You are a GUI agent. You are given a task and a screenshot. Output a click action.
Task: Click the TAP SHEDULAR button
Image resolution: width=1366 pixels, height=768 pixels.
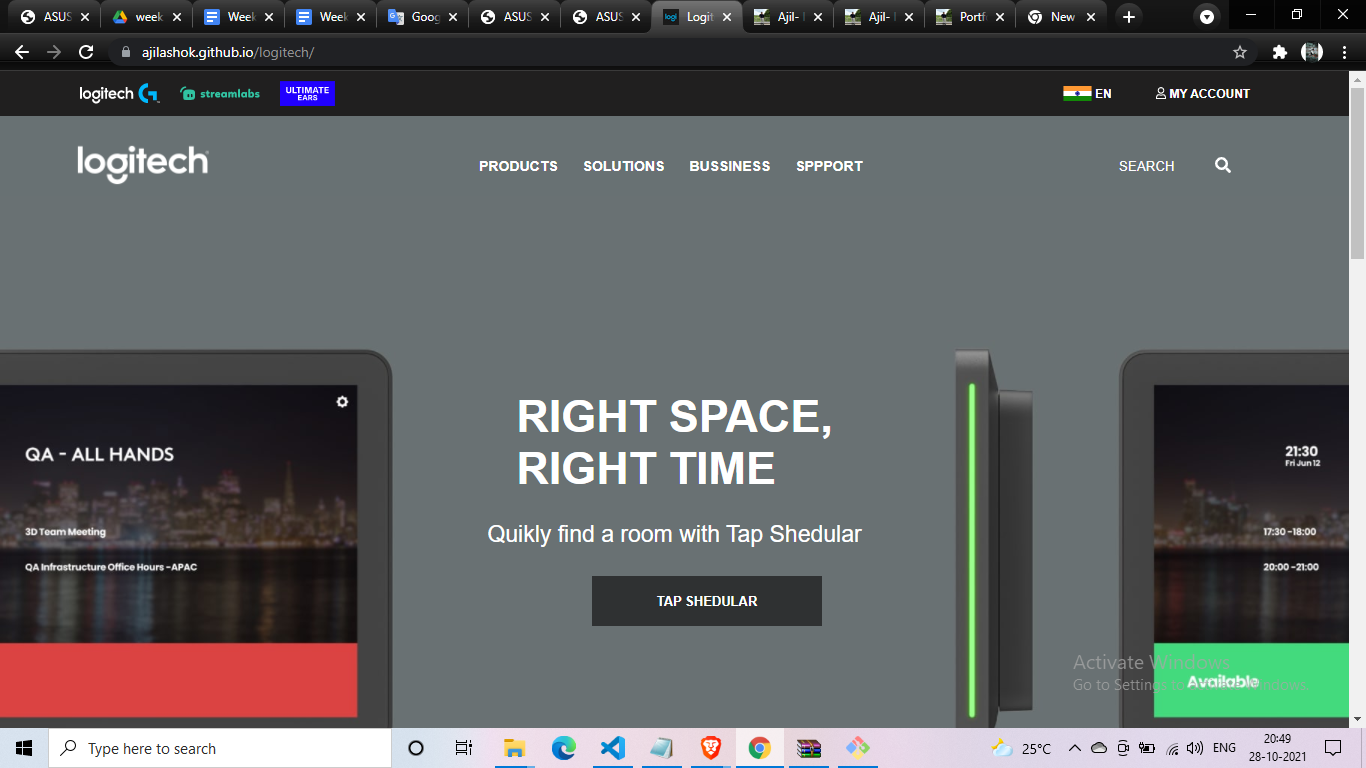coord(706,601)
